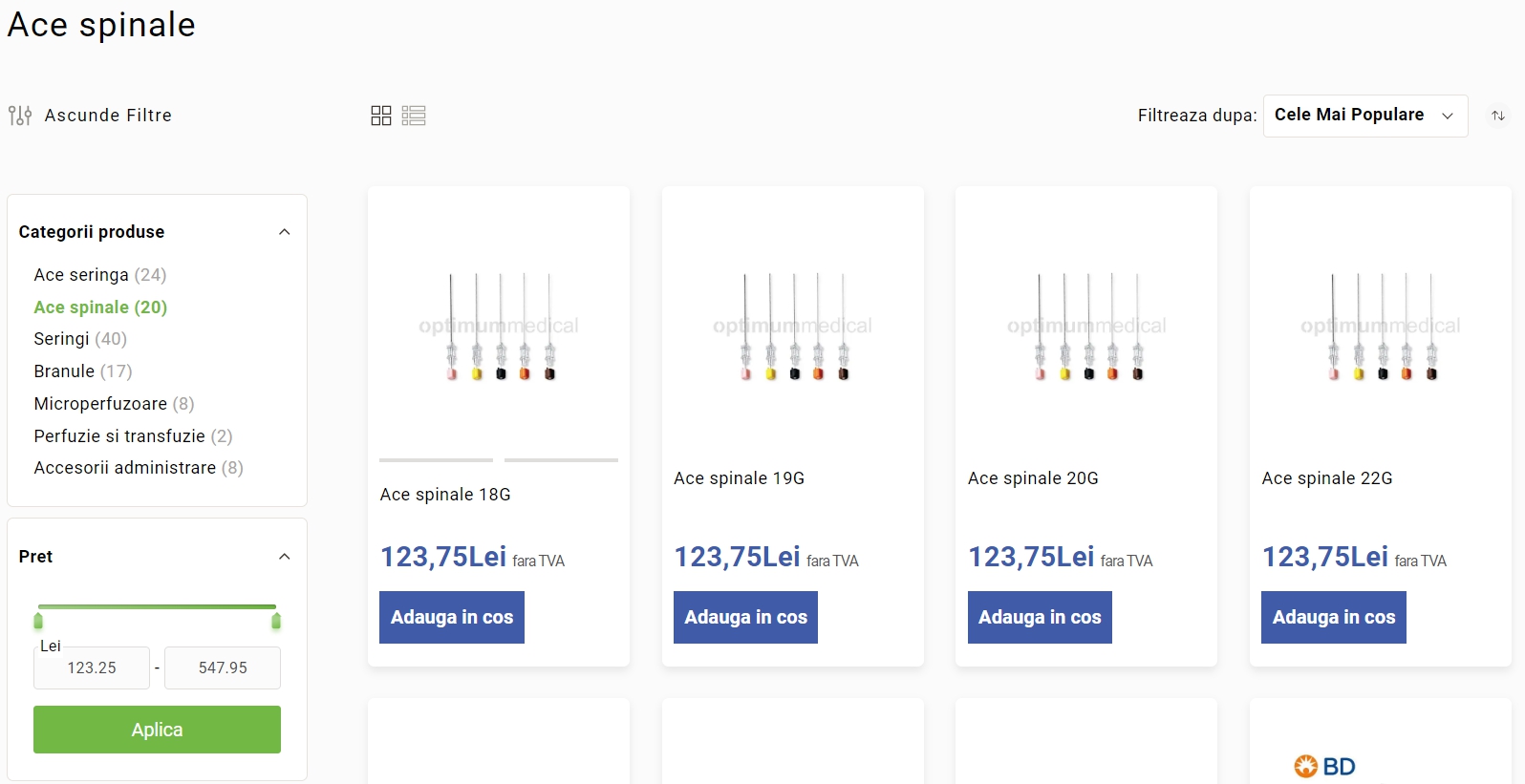Focus the maximum price field 547.95
This screenshot has width=1525, height=784.
coord(223,668)
